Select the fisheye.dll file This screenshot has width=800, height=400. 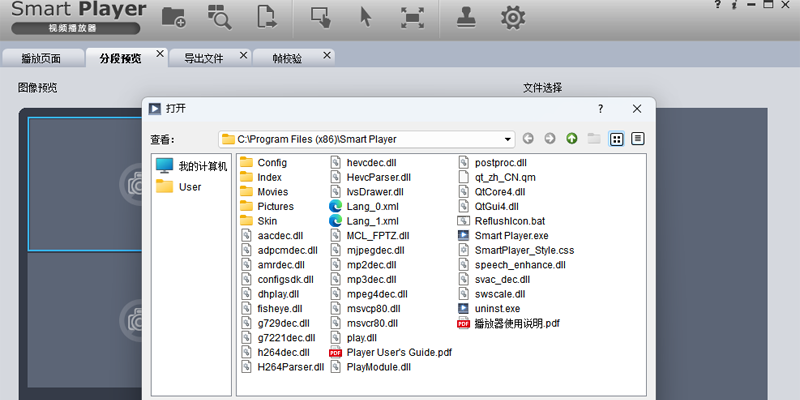[271, 309]
